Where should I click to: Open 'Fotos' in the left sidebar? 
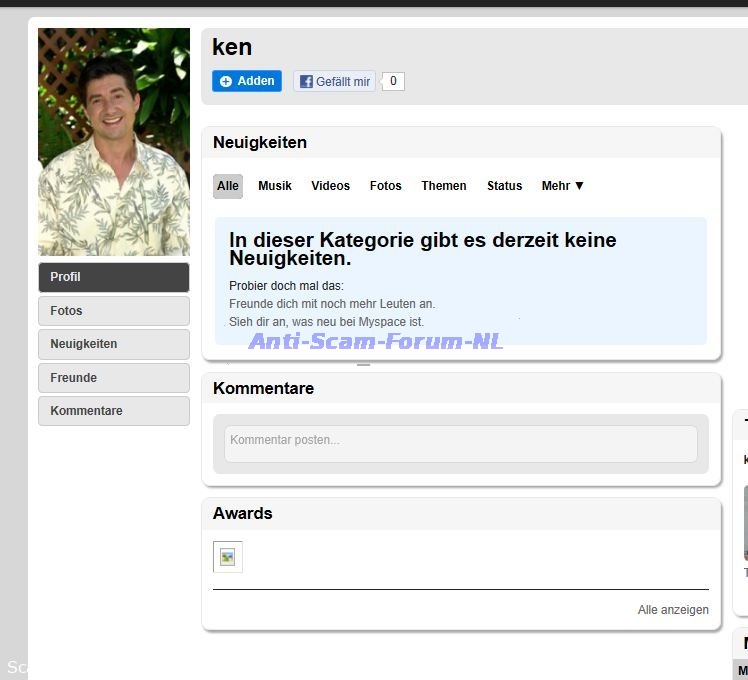(114, 311)
